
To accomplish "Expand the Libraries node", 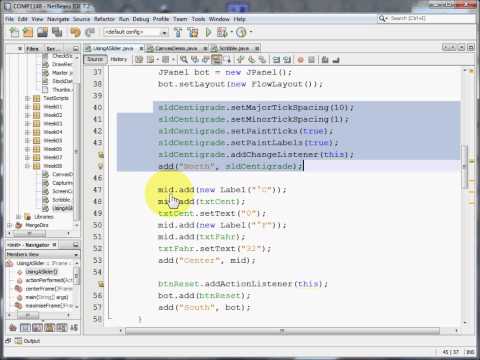I will tap(19, 217).
